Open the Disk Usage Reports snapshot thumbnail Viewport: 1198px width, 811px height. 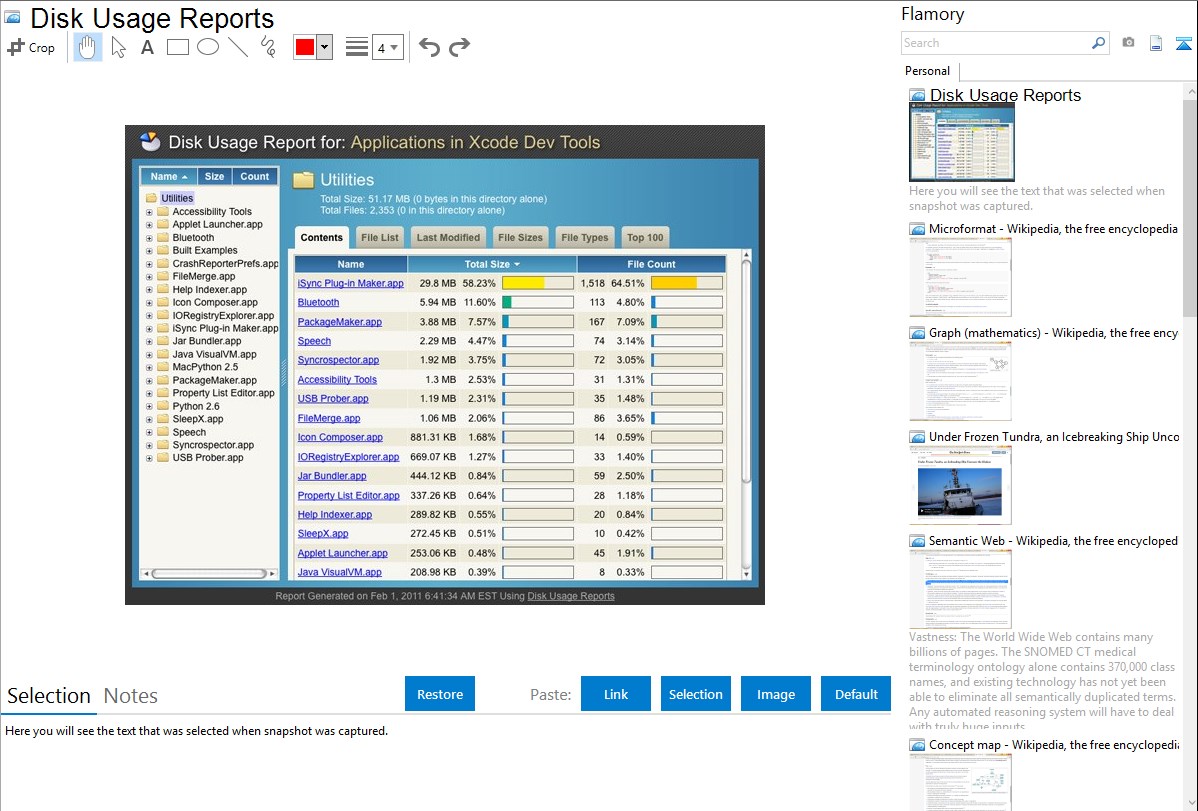(962, 142)
